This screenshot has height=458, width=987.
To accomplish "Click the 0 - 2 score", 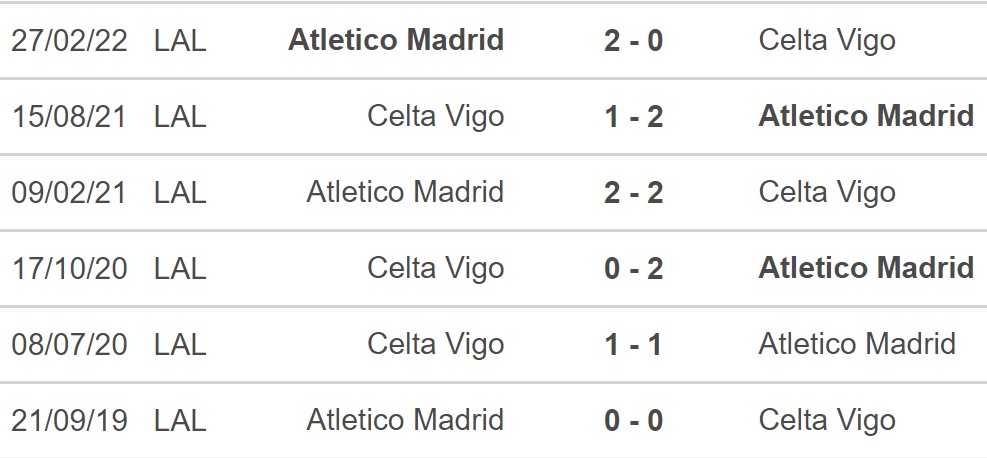I will tap(633, 269).
